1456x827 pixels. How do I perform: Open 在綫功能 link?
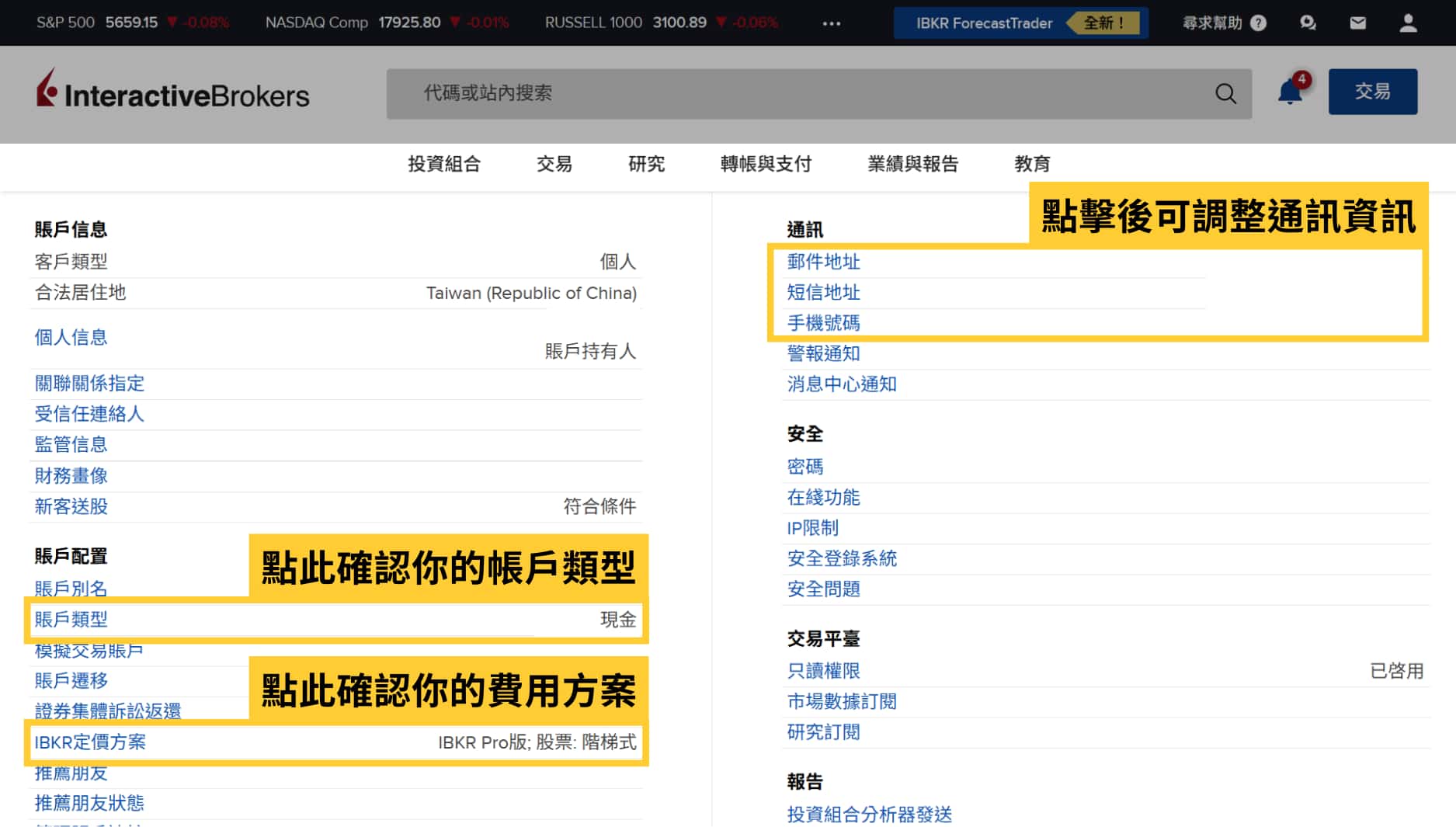[x=824, y=497]
